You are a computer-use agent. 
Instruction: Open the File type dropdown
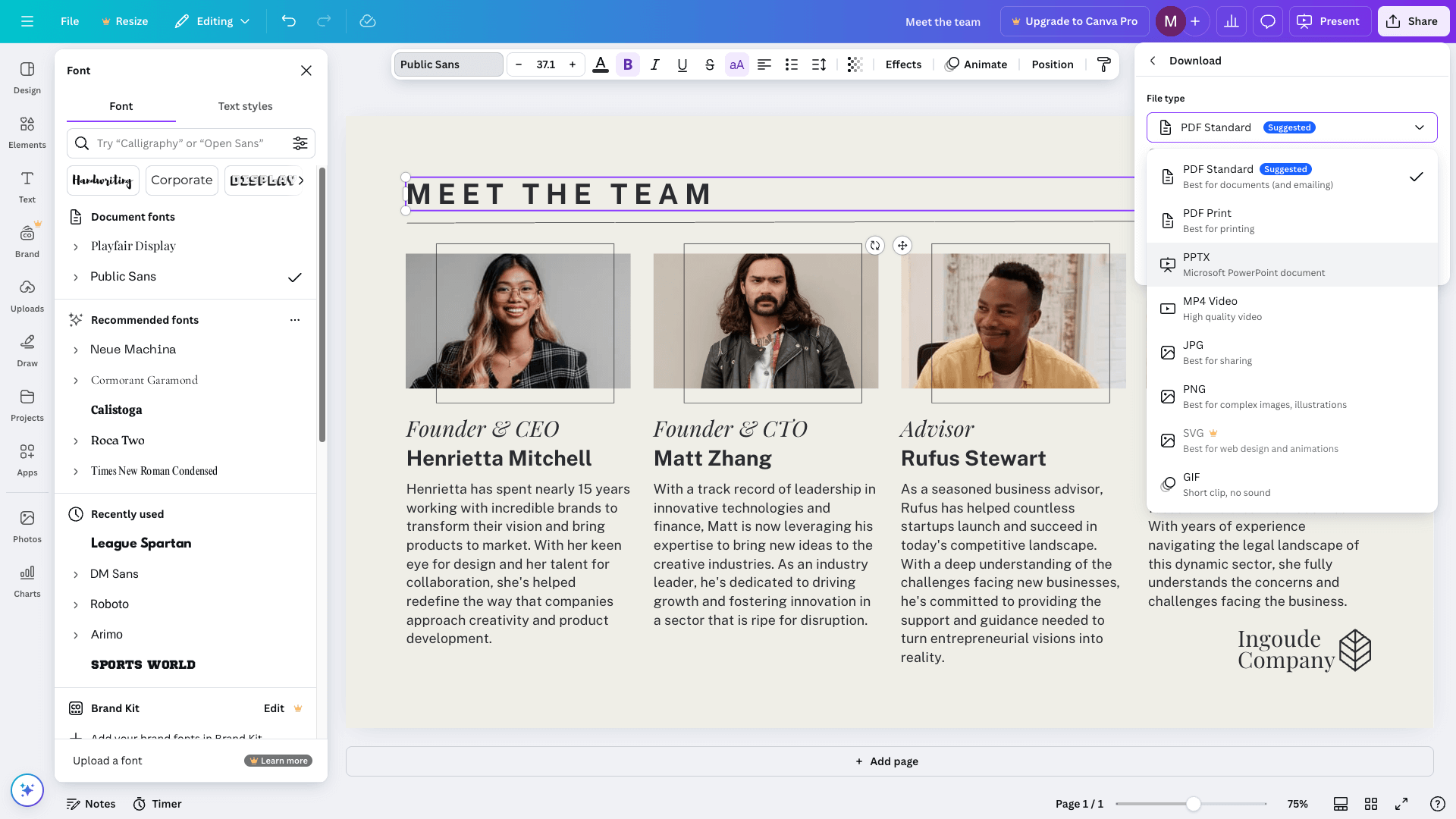[x=1291, y=127]
